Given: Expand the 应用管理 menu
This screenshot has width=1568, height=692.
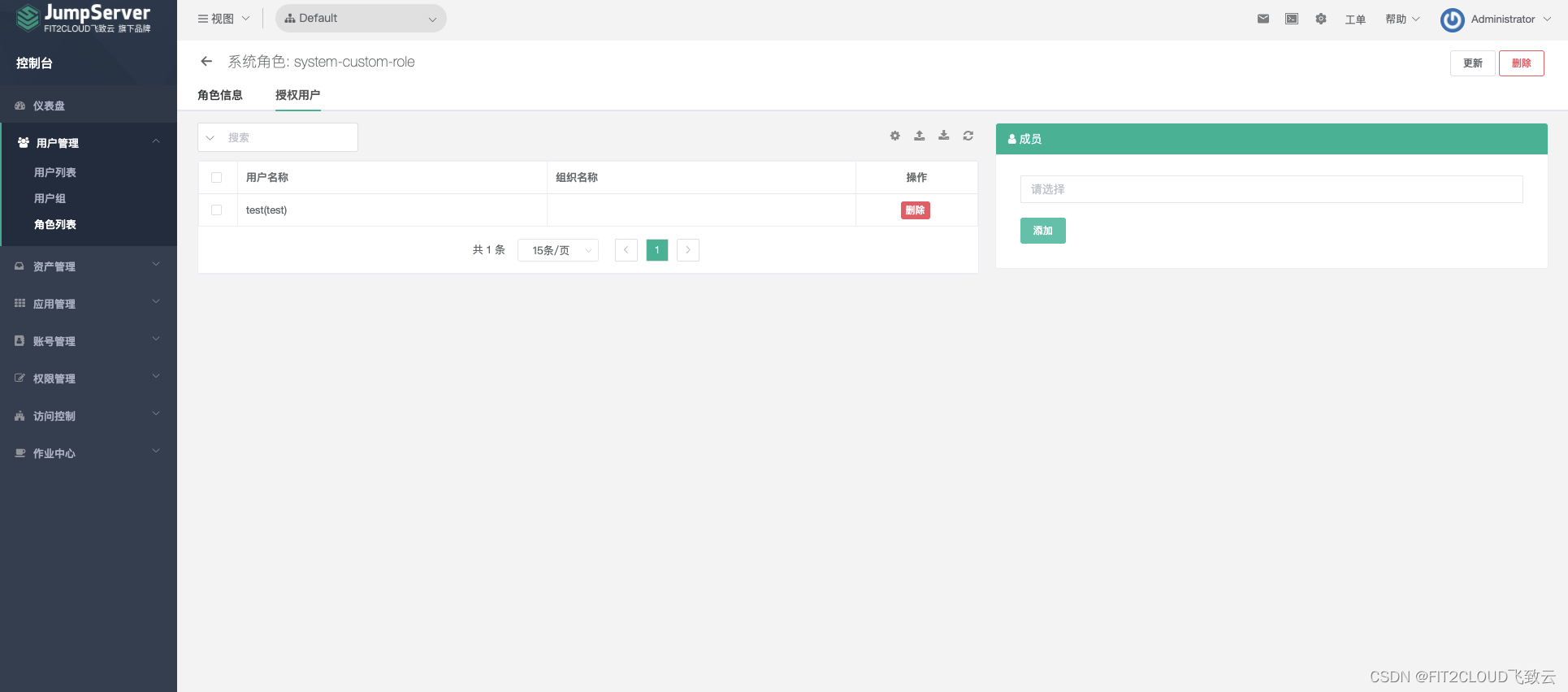Looking at the screenshot, I should 89,304.
